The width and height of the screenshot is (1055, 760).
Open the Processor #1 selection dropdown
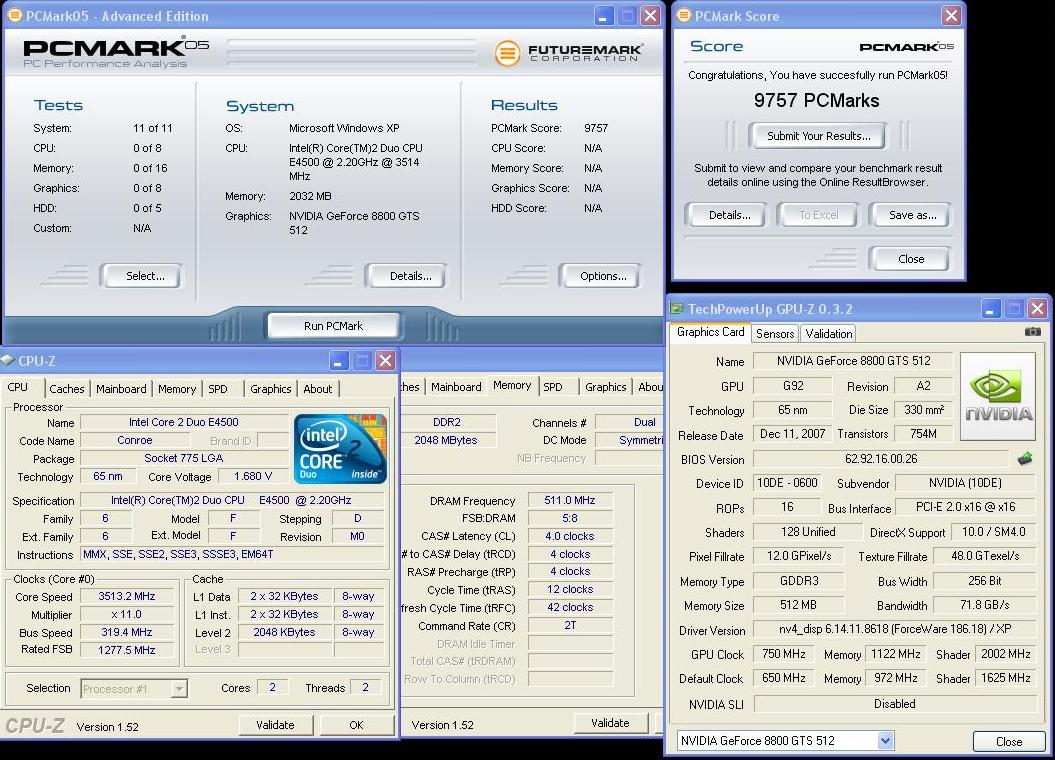(179, 689)
